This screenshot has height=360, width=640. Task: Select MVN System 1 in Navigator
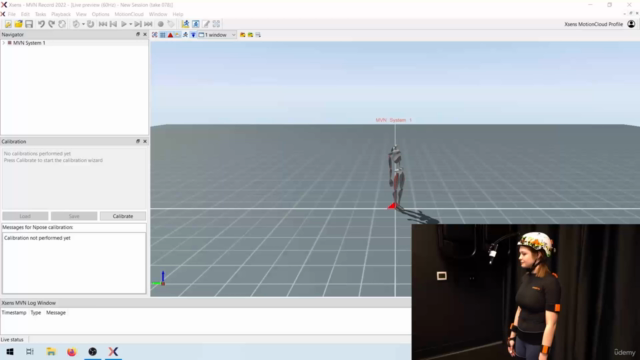tap(29, 43)
